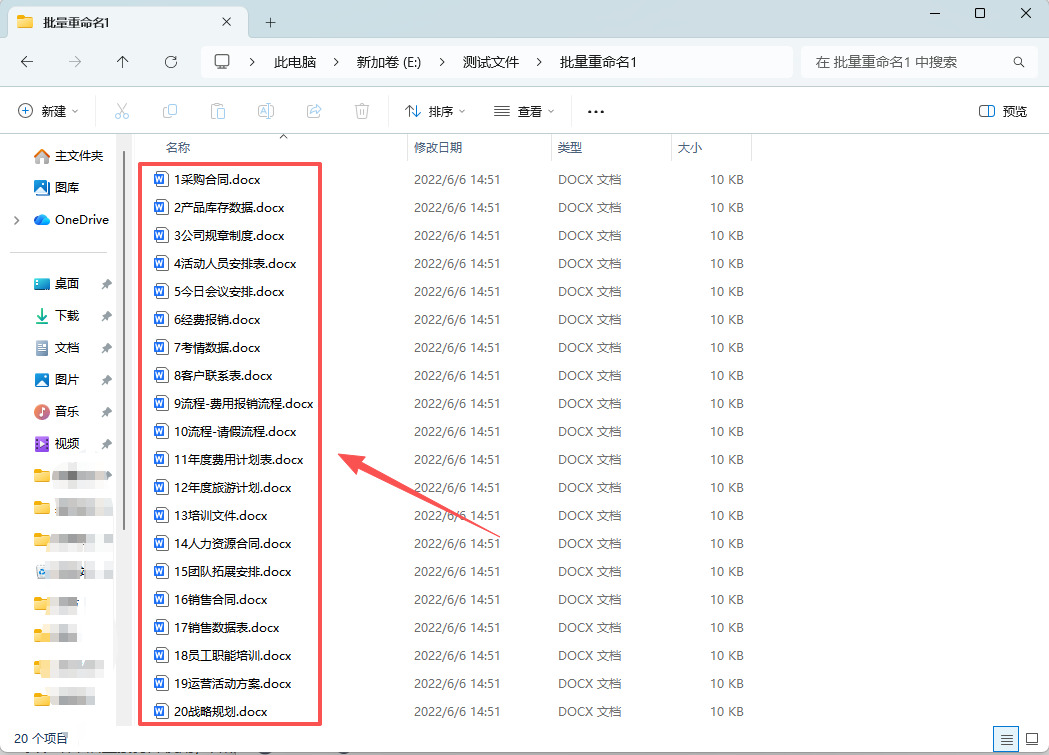Expand chevron before 此电脑 in path

tap(252, 62)
